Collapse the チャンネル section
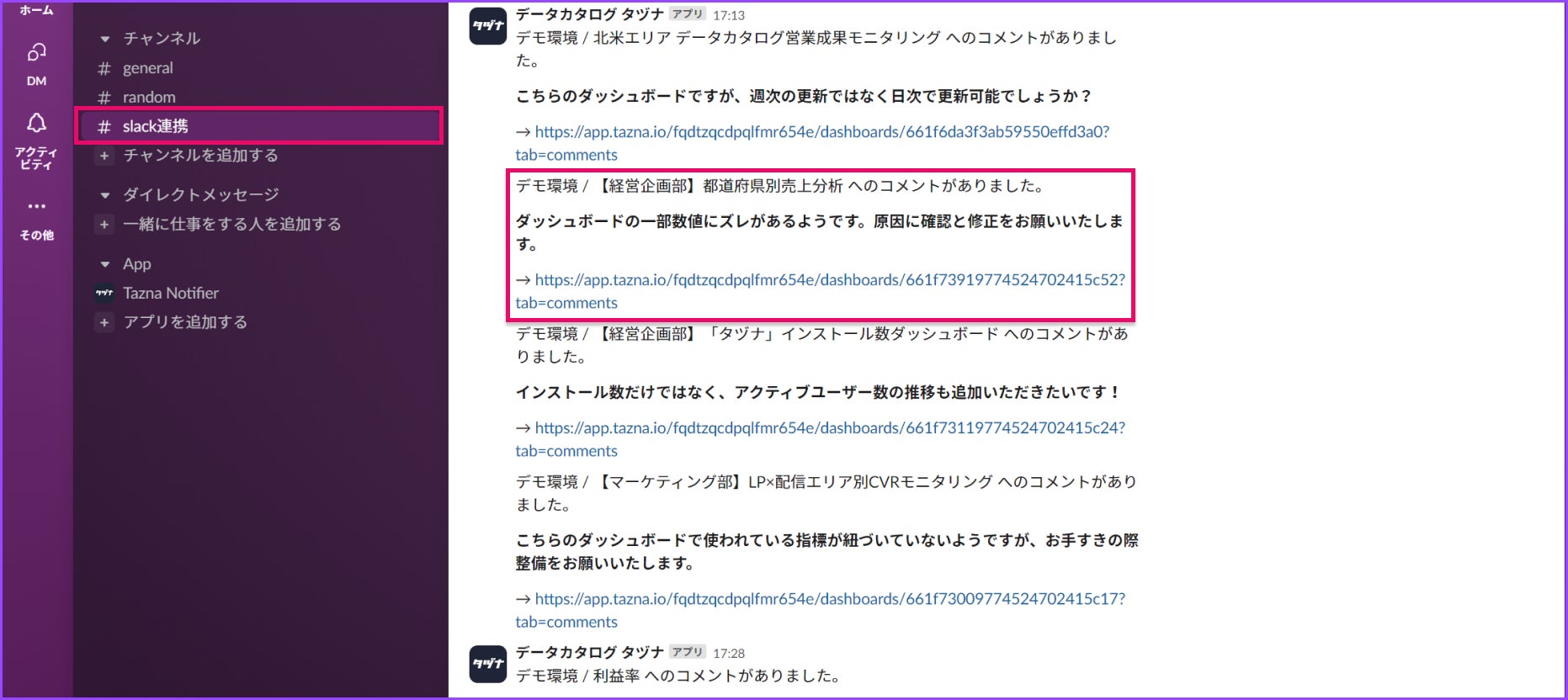The width and height of the screenshot is (1568, 700). click(x=105, y=39)
